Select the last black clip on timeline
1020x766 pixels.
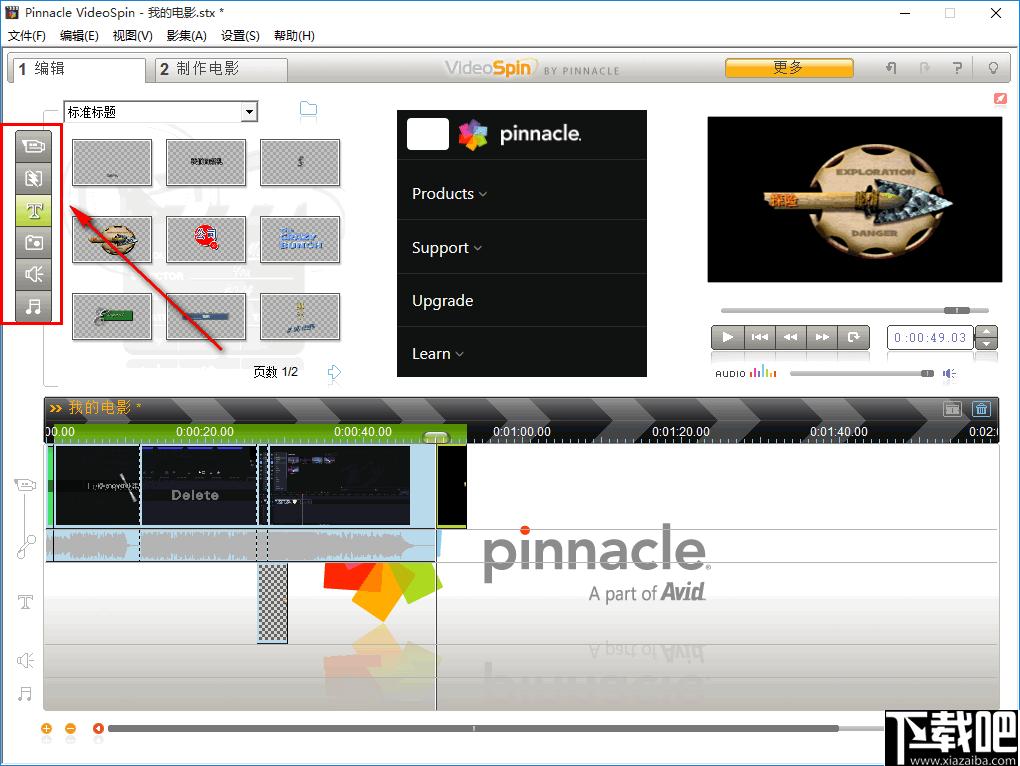(451, 486)
